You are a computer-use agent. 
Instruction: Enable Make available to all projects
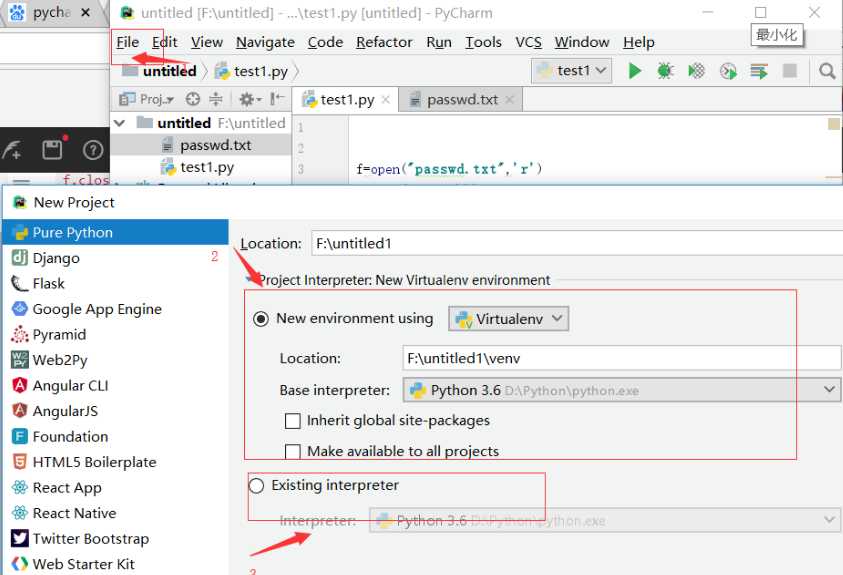[292, 451]
